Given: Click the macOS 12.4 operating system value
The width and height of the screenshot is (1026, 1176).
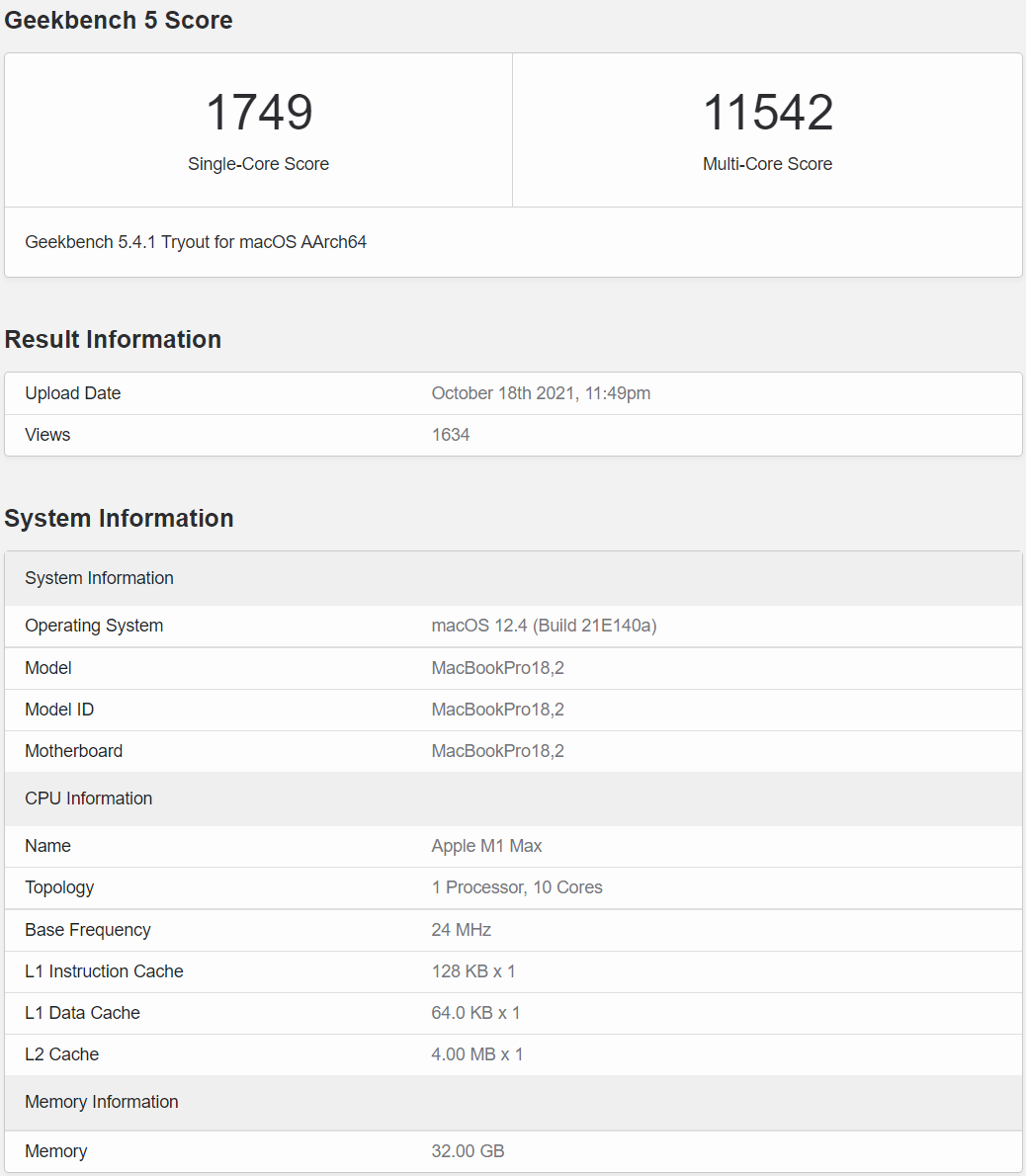Looking at the screenshot, I should click(544, 626).
